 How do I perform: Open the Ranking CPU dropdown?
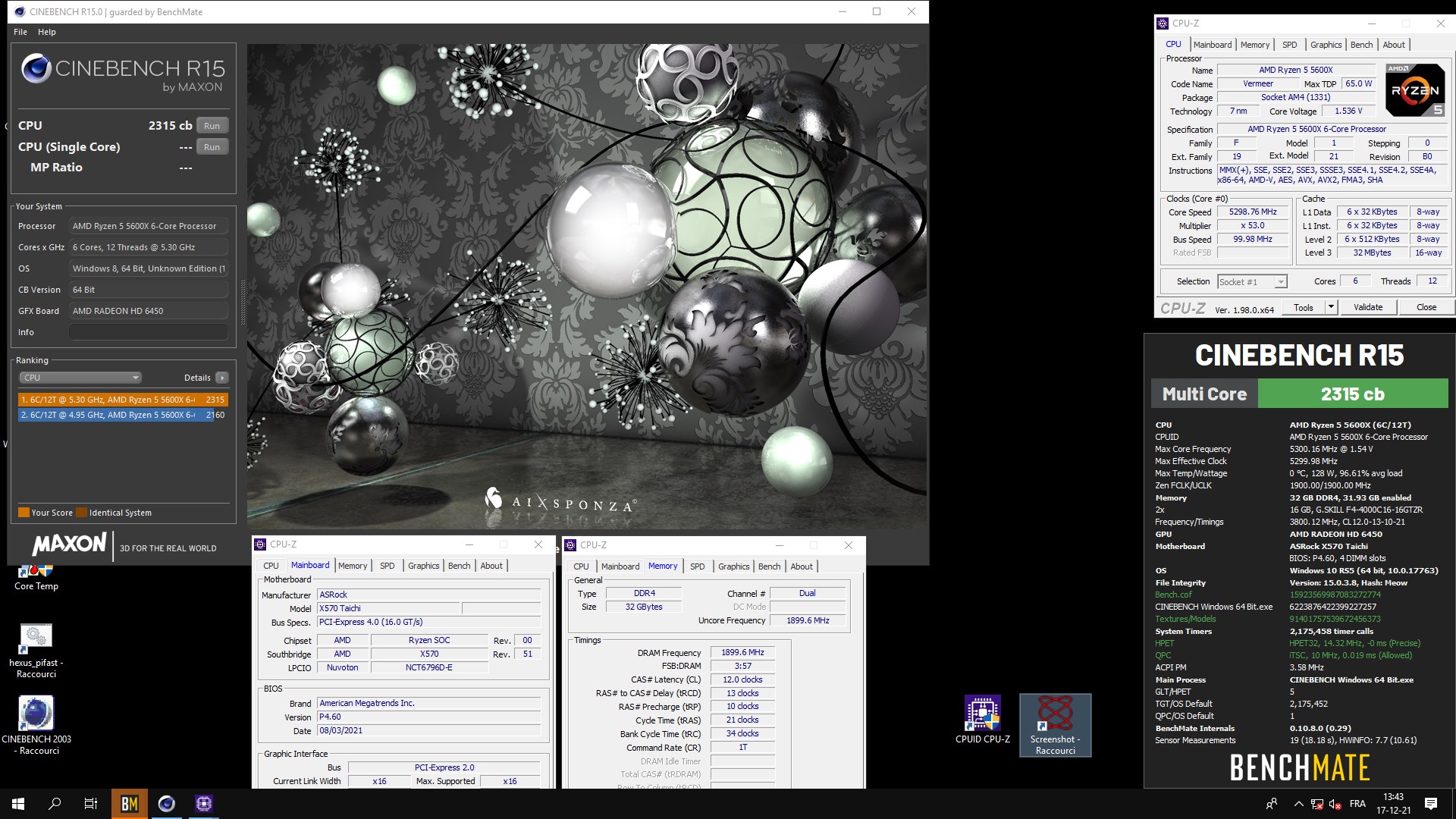(80, 378)
